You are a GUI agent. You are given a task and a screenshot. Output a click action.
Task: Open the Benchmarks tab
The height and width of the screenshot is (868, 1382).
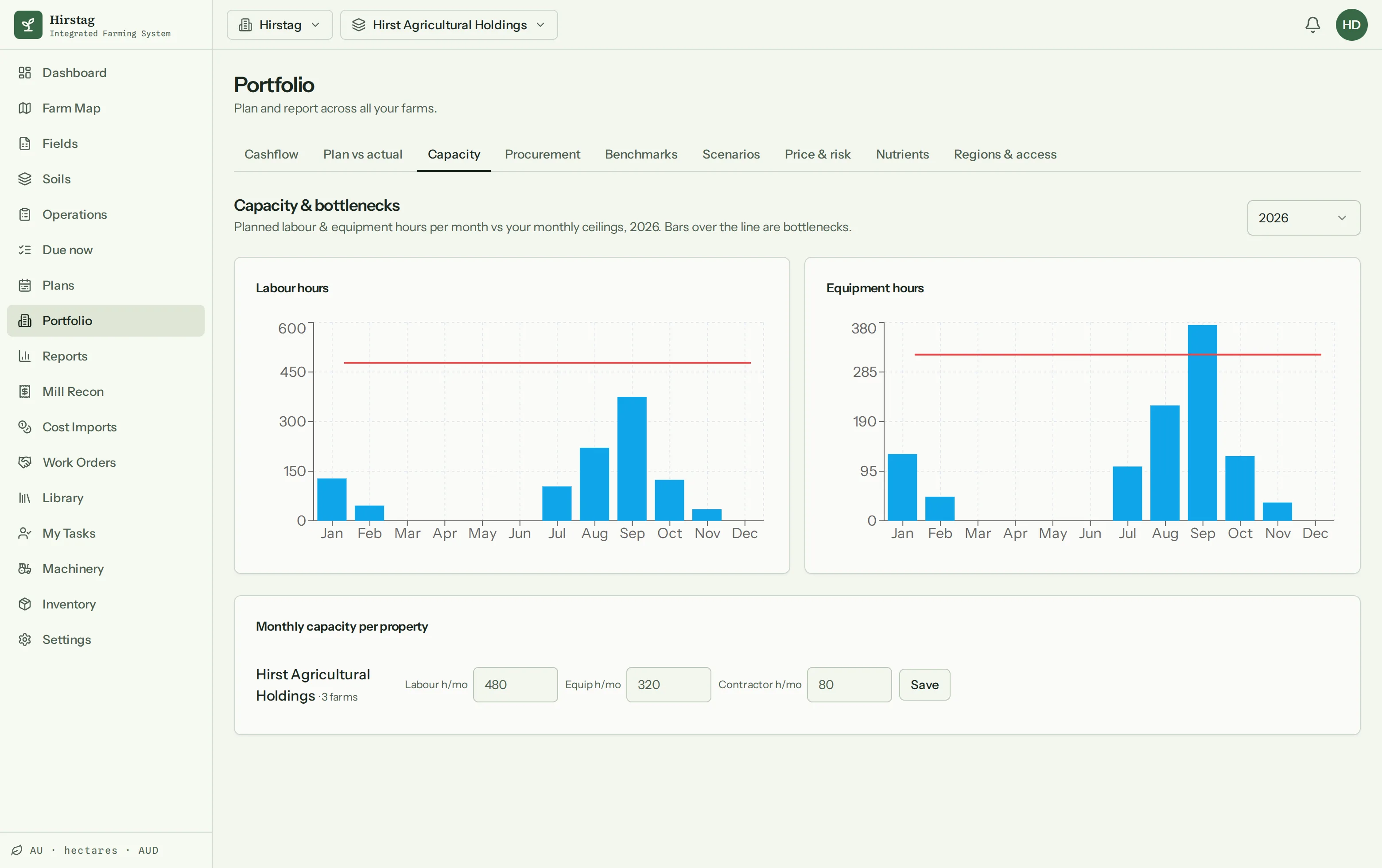tap(641, 154)
